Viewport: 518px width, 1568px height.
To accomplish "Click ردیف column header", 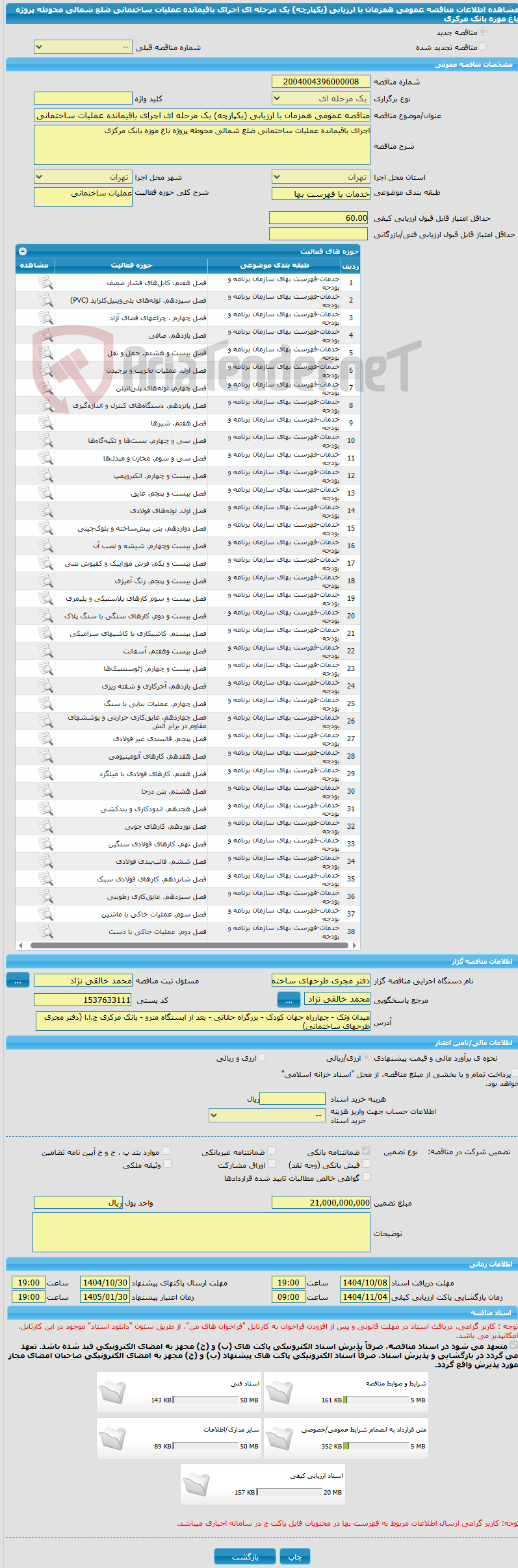I will click(x=350, y=266).
